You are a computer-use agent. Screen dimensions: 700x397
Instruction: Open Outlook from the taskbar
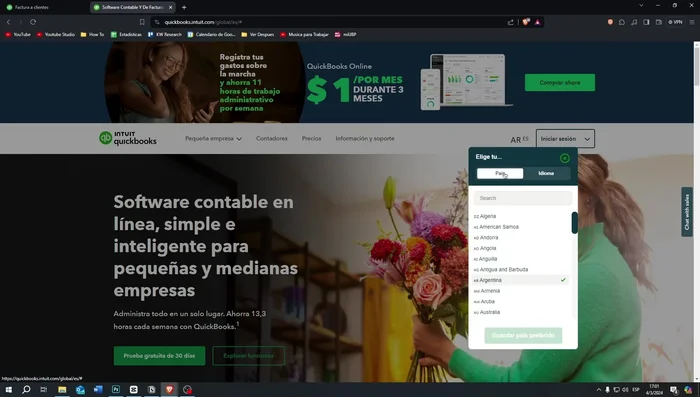tap(80, 389)
